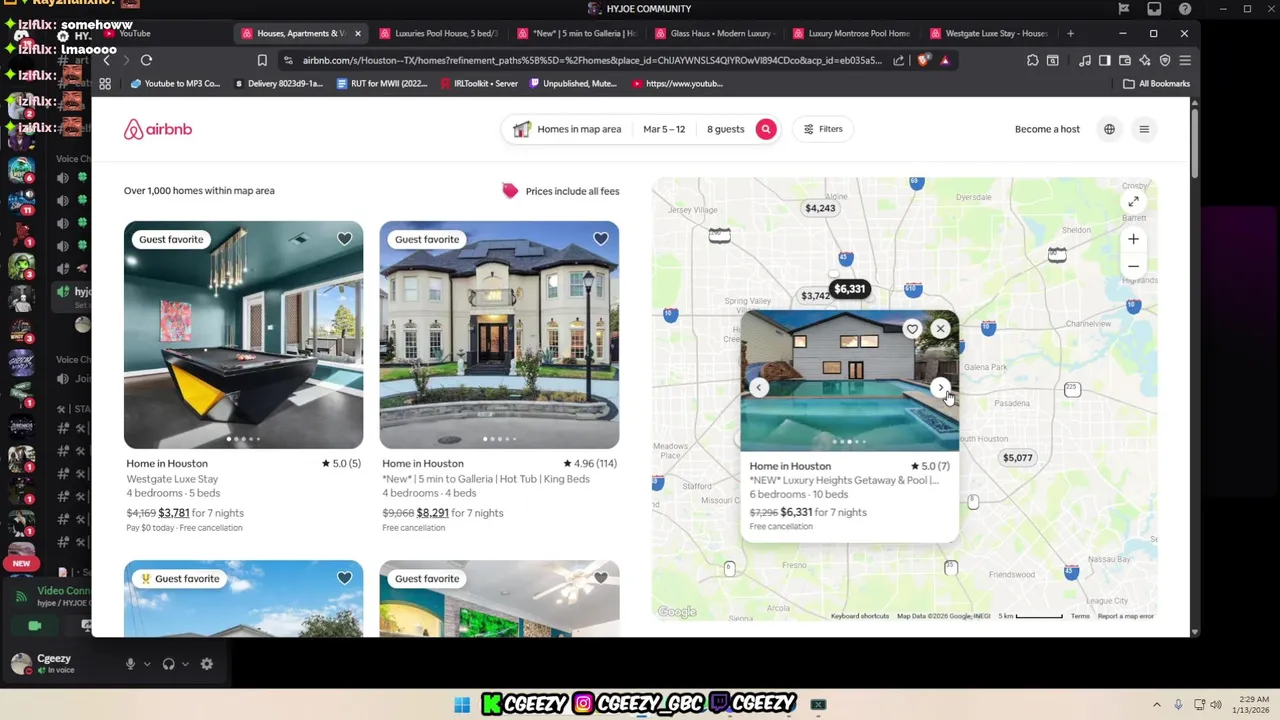
Task: Open the Luxury Heights Getaway popup title
Action: pyautogui.click(x=844, y=480)
